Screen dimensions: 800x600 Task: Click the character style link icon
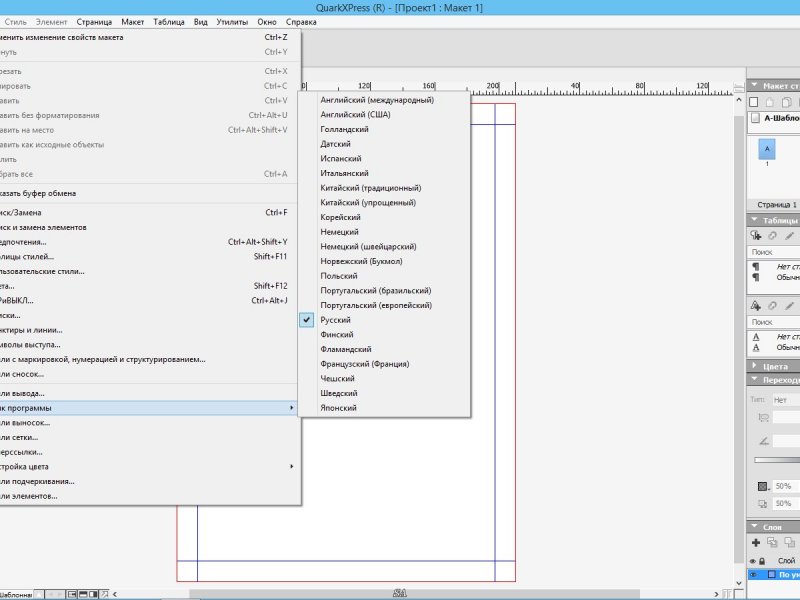pos(772,305)
